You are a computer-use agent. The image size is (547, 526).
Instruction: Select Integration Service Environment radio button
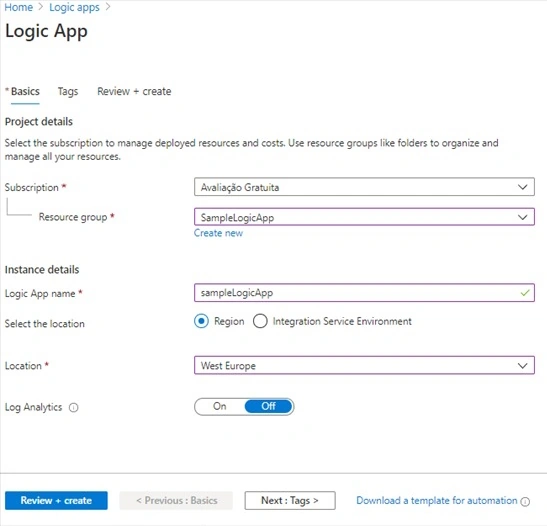pos(260,321)
